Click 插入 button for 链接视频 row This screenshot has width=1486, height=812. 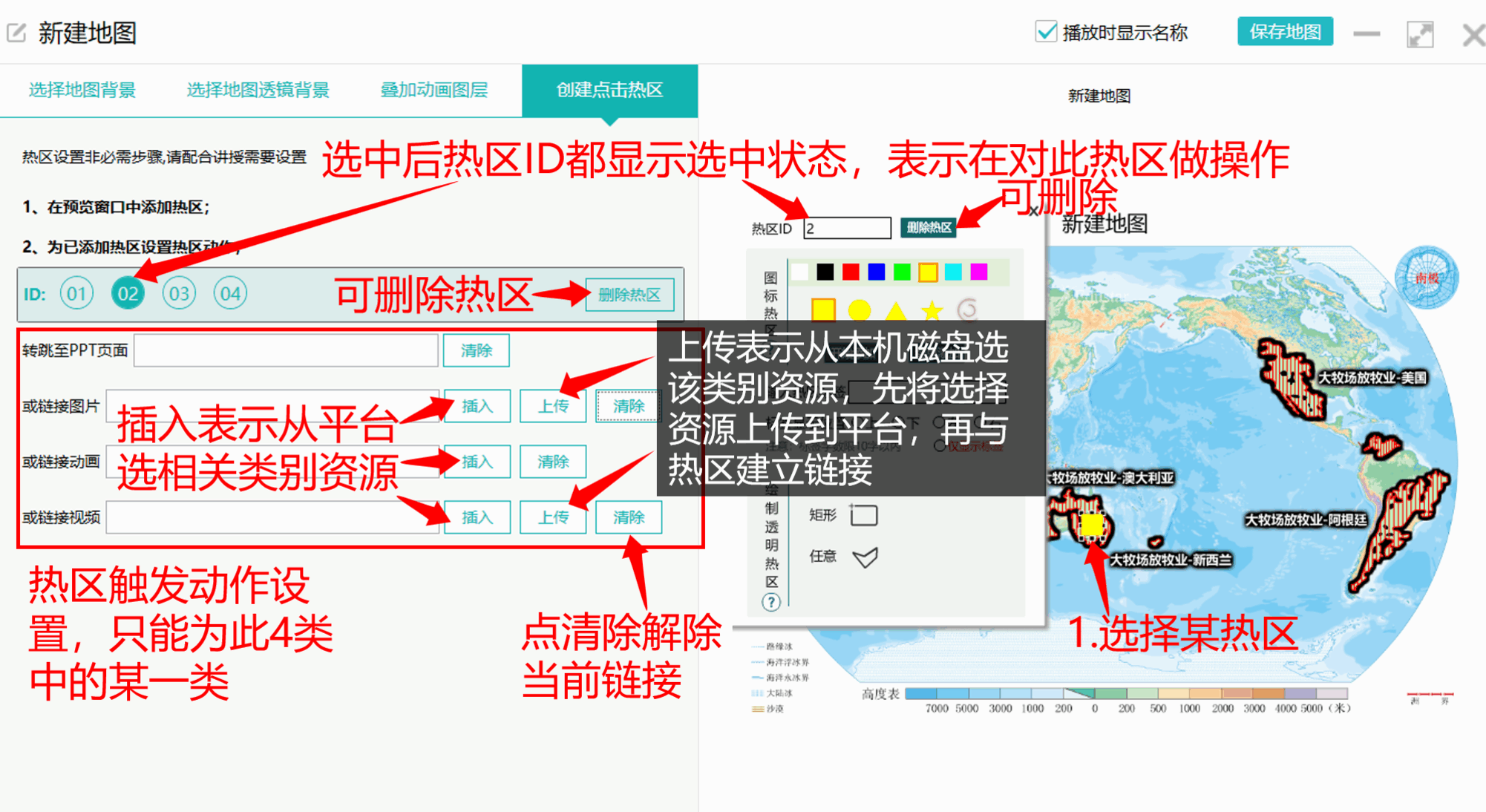coord(477,517)
